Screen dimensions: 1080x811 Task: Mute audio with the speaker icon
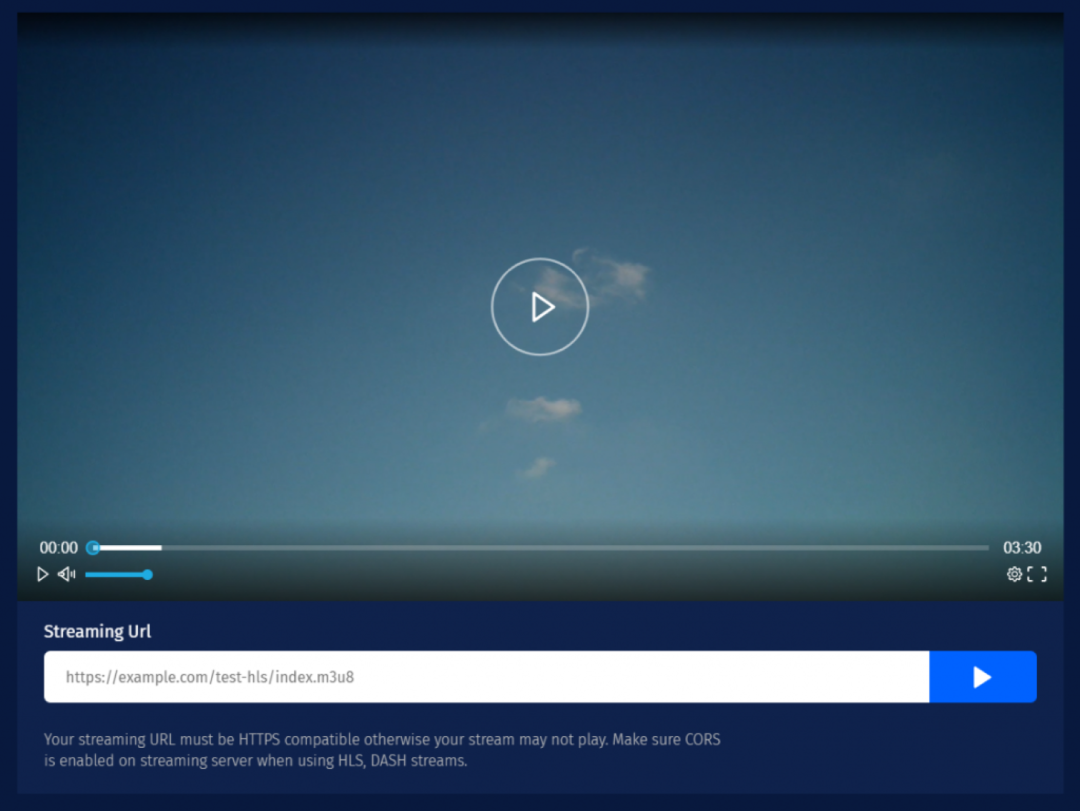[x=67, y=574]
